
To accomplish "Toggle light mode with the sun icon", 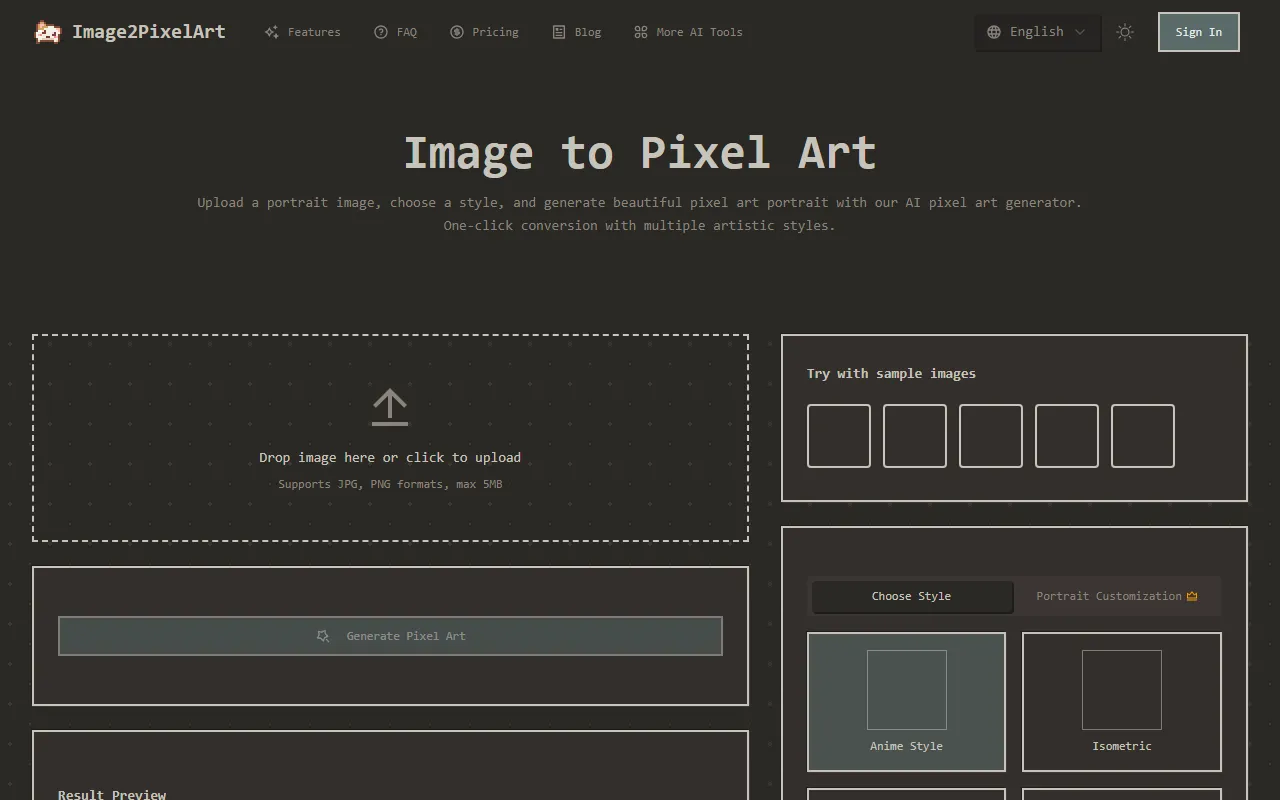I will [1125, 32].
